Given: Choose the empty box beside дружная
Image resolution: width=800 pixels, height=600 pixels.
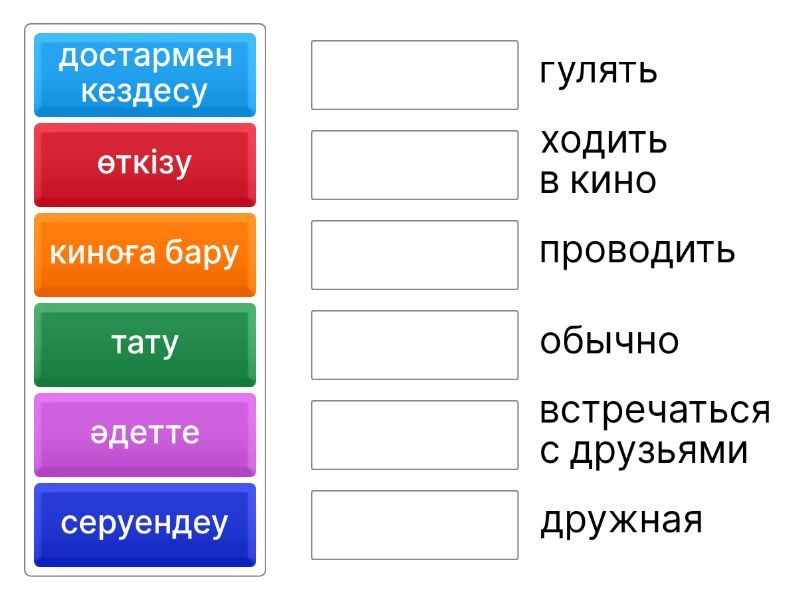Looking at the screenshot, I should [414, 525].
